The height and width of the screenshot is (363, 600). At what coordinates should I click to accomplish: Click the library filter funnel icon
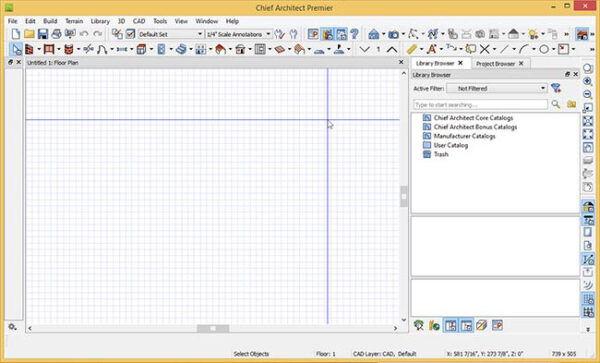click(556, 88)
